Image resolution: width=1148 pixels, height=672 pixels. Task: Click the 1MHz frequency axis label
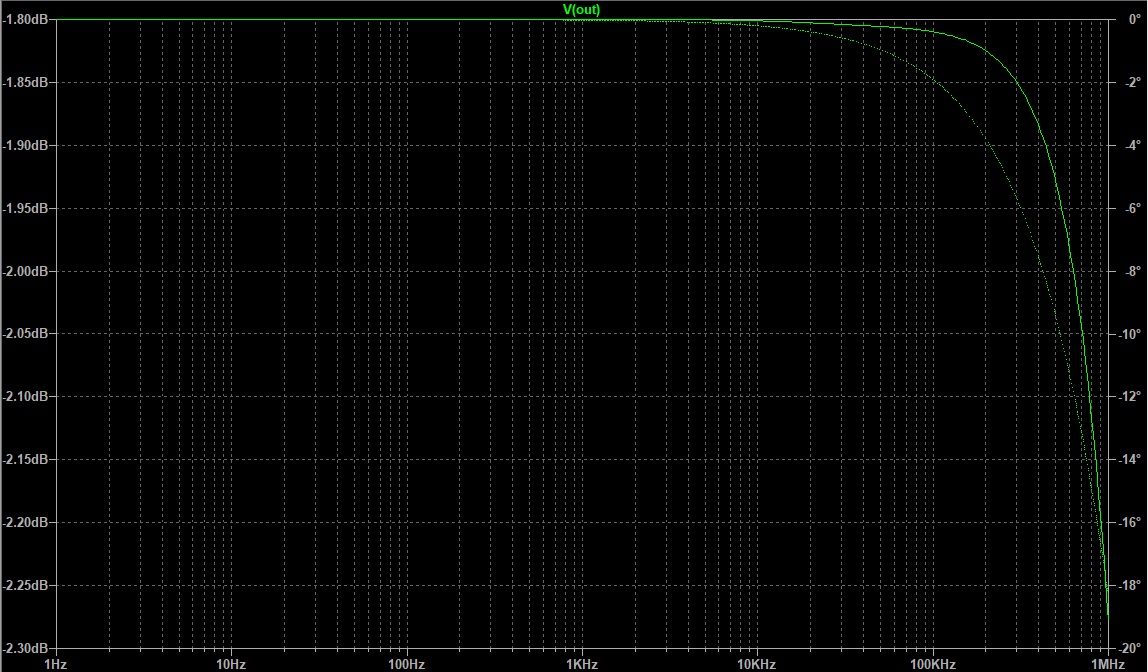[1106, 663]
